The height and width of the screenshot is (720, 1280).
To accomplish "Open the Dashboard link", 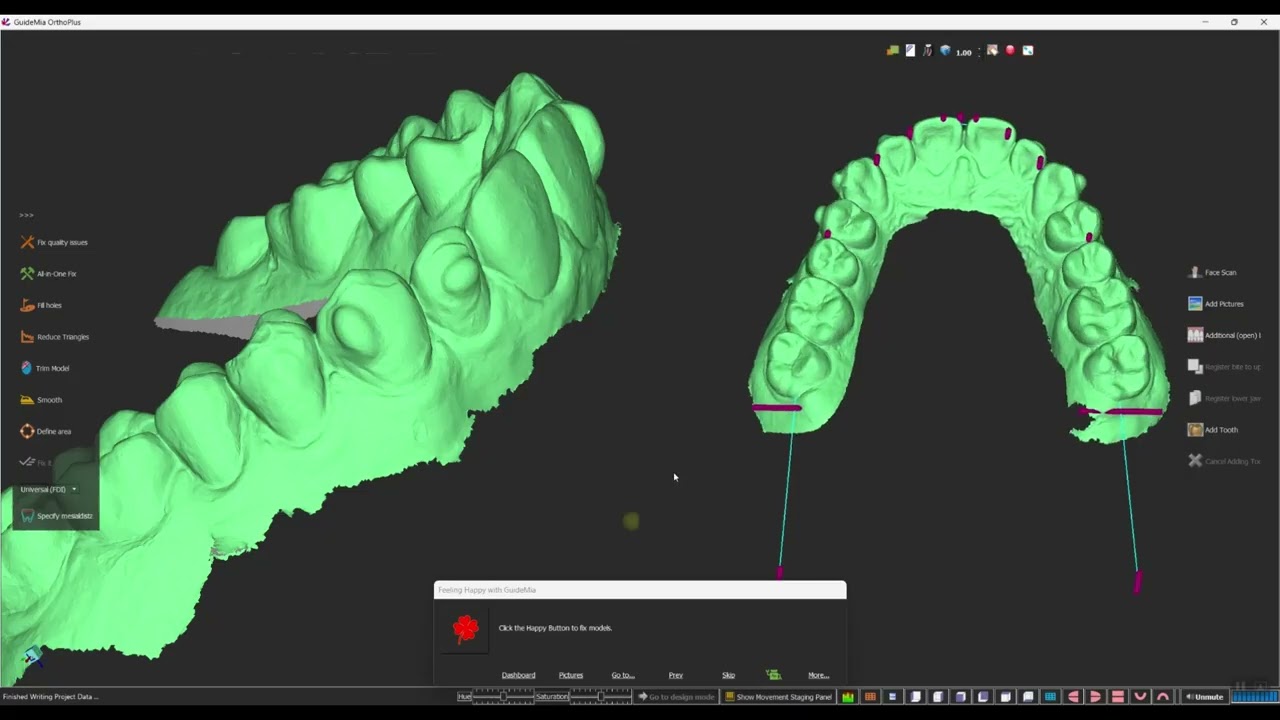I will 518,675.
